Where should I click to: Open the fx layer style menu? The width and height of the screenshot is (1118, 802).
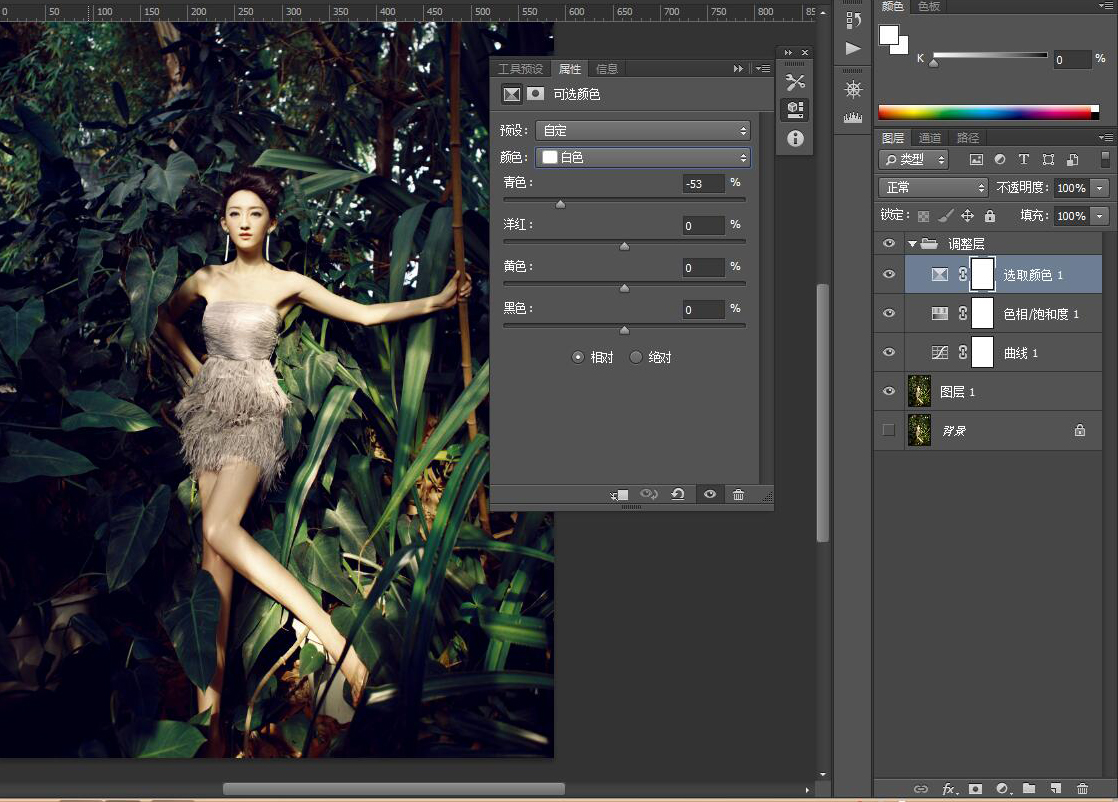point(948,789)
